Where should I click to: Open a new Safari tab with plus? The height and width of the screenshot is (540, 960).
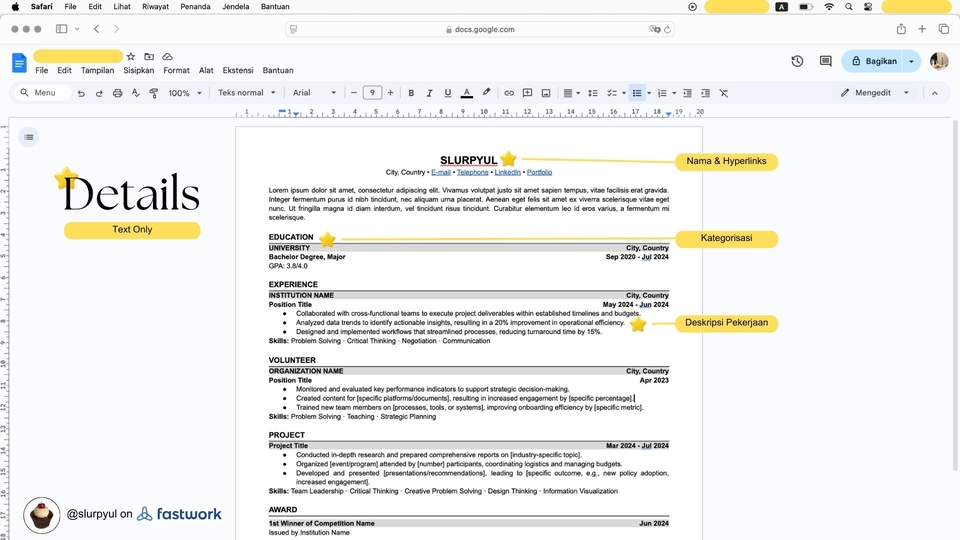tap(922, 29)
